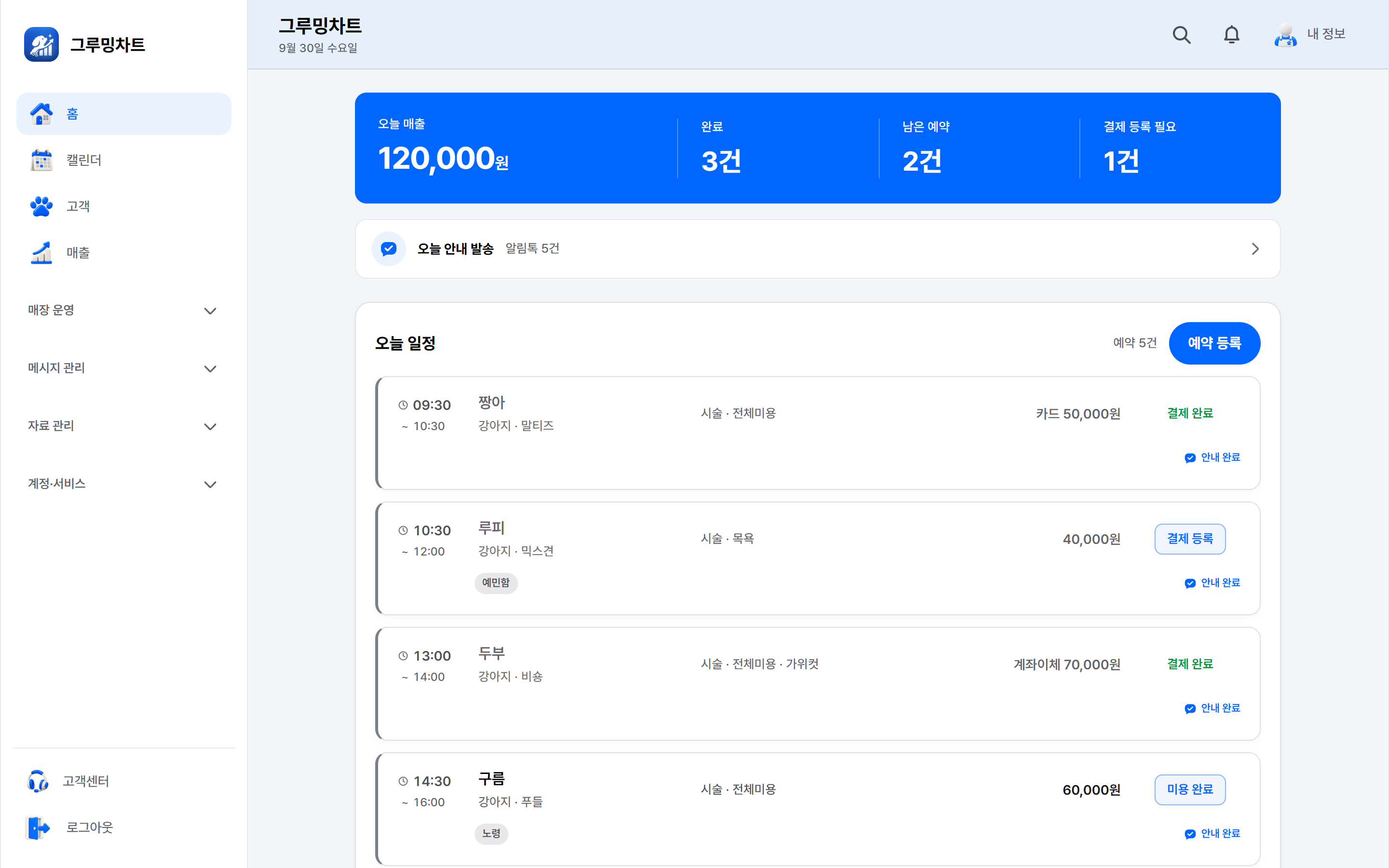Open the 고객 paw icon
The height and width of the screenshot is (868, 1389).
pyautogui.click(x=41, y=206)
